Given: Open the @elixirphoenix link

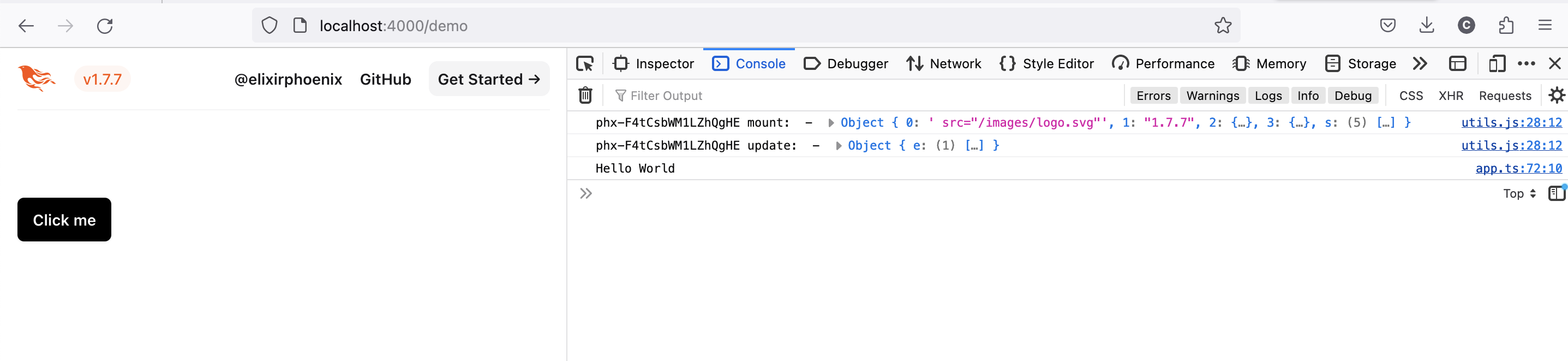Looking at the screenshot, I should 288,79.
